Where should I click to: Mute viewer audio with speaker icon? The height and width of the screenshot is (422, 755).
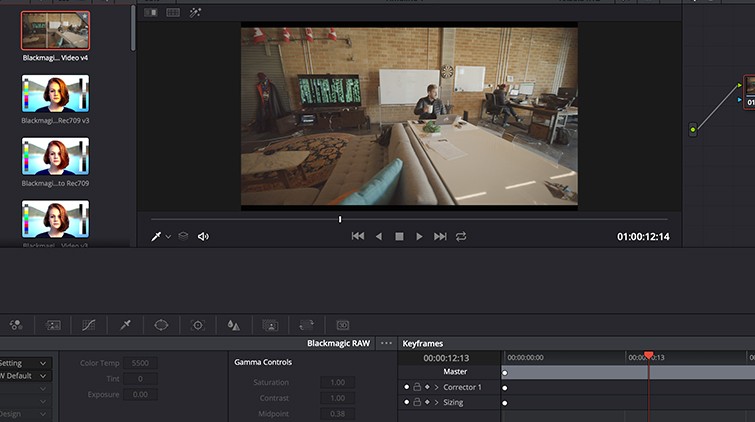click(x=203, y=237)
